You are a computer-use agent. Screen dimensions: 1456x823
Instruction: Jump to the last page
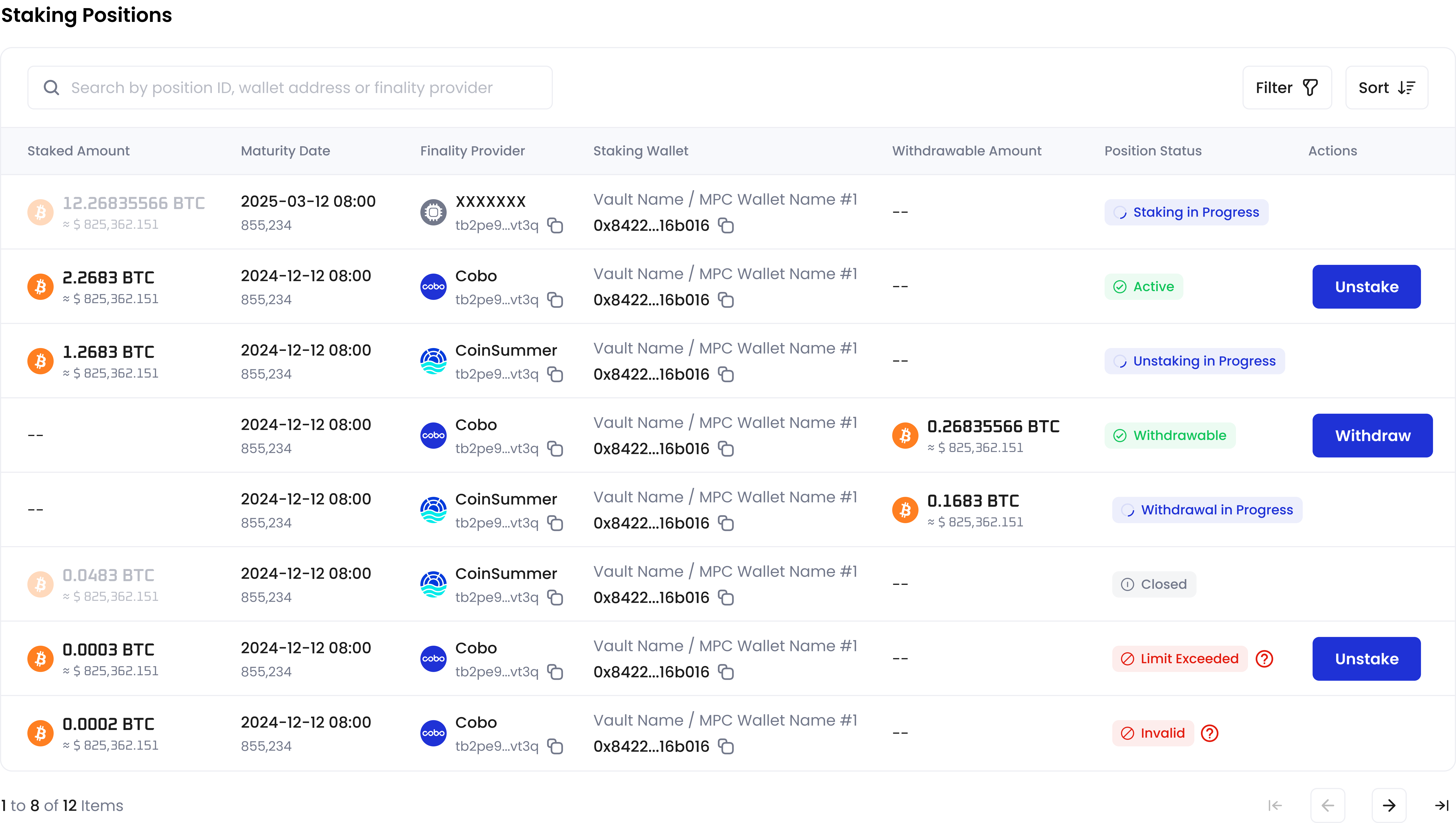point(1441,805)
